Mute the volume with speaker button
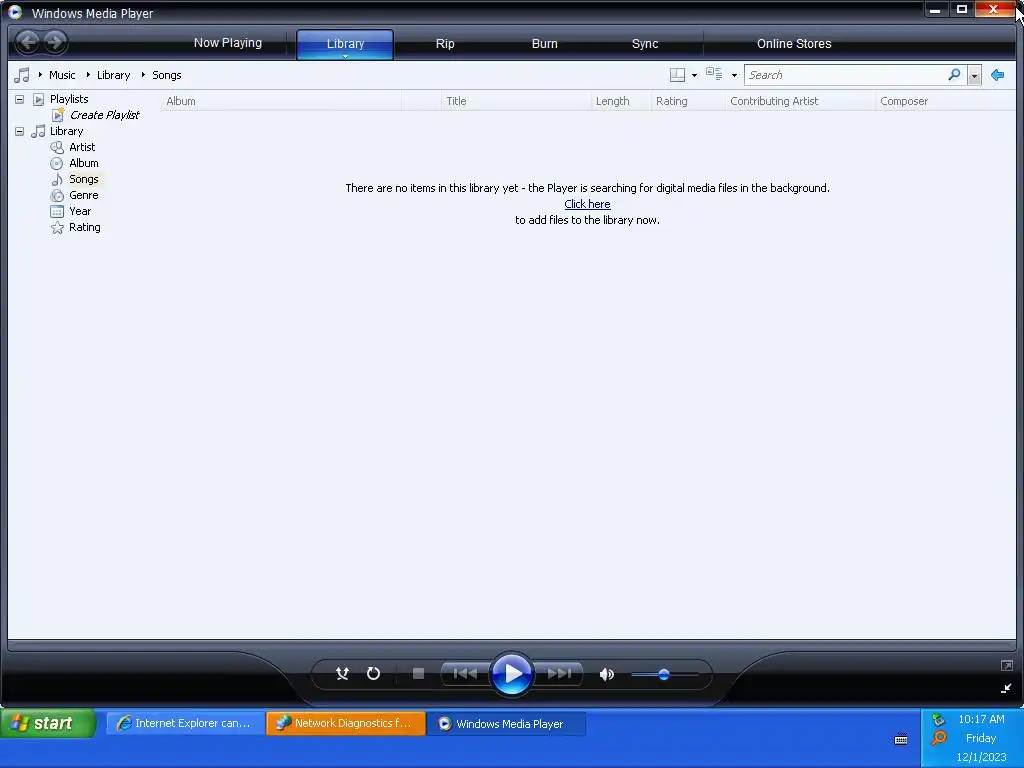This screenshot has width=1024, height=768. [x=607, y=674]
